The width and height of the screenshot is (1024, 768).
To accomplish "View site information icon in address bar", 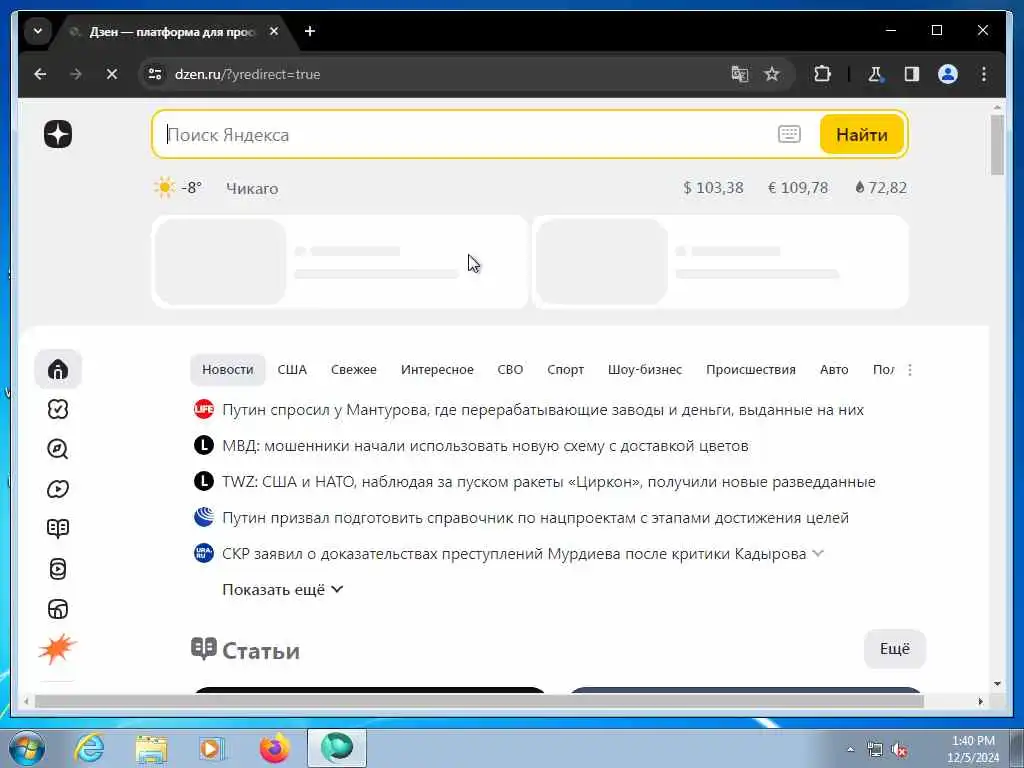I will (155, 74).
